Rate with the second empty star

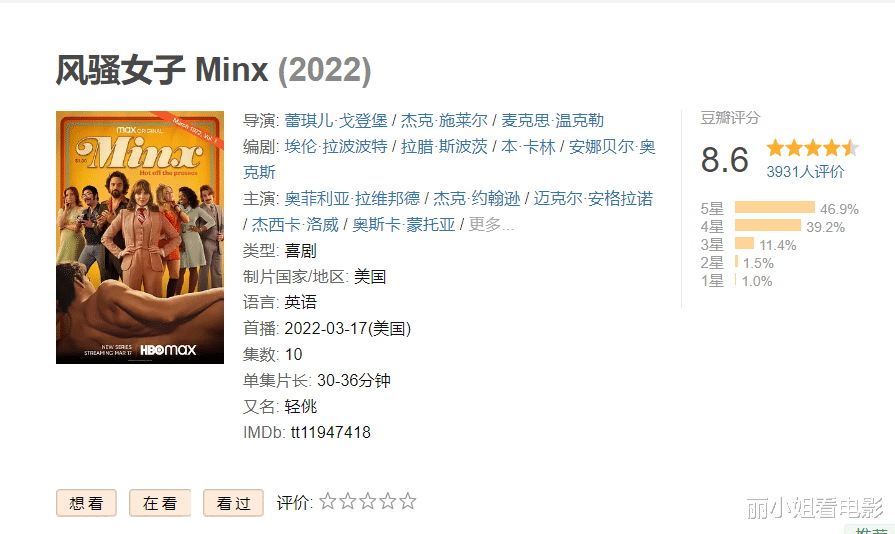(348, 501)
